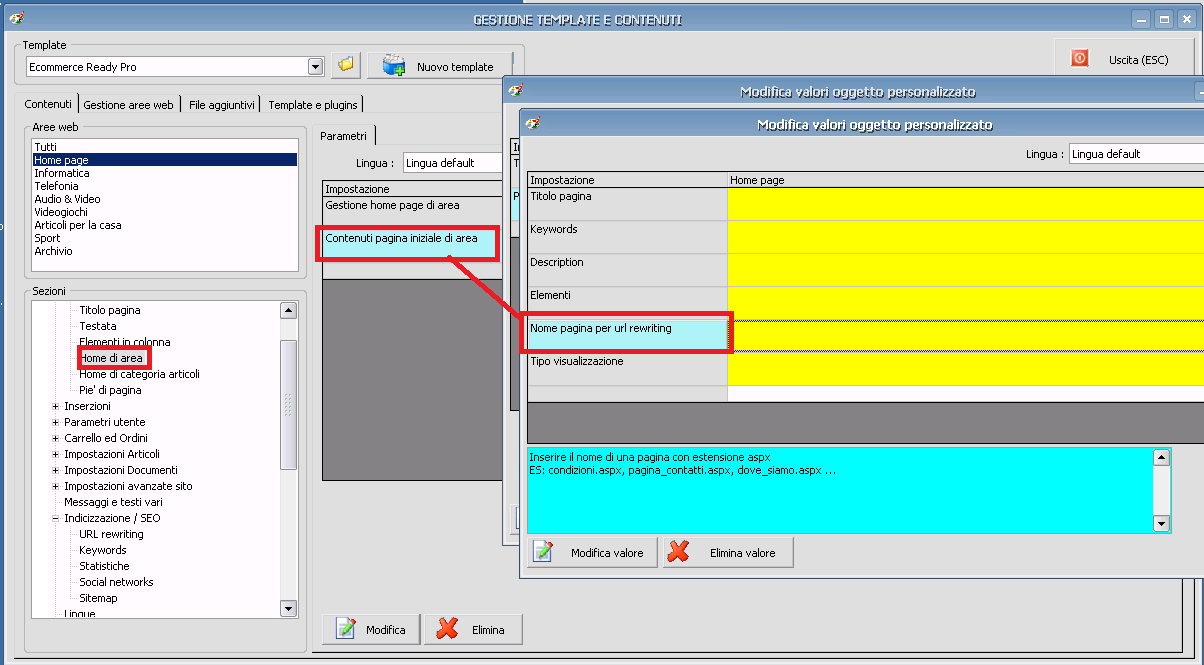Image resolution: width=1204 pixels, height=665 pixels.
Task: Select Home page in Aree web list
Action: [165, 160]
